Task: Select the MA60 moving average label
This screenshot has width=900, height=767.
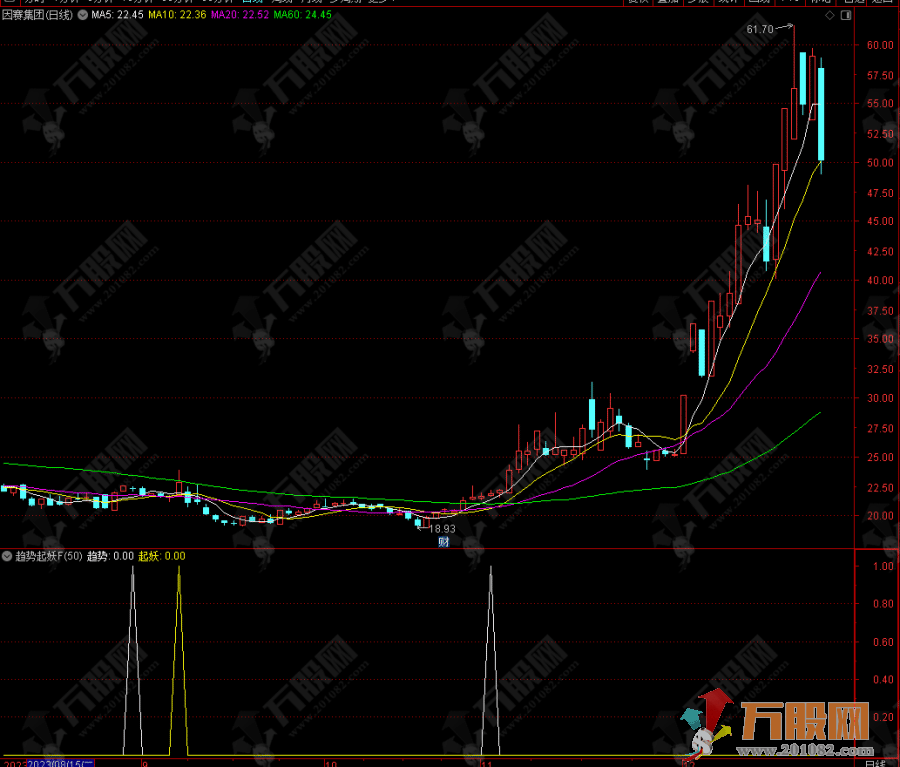Action: coord(303,16)
